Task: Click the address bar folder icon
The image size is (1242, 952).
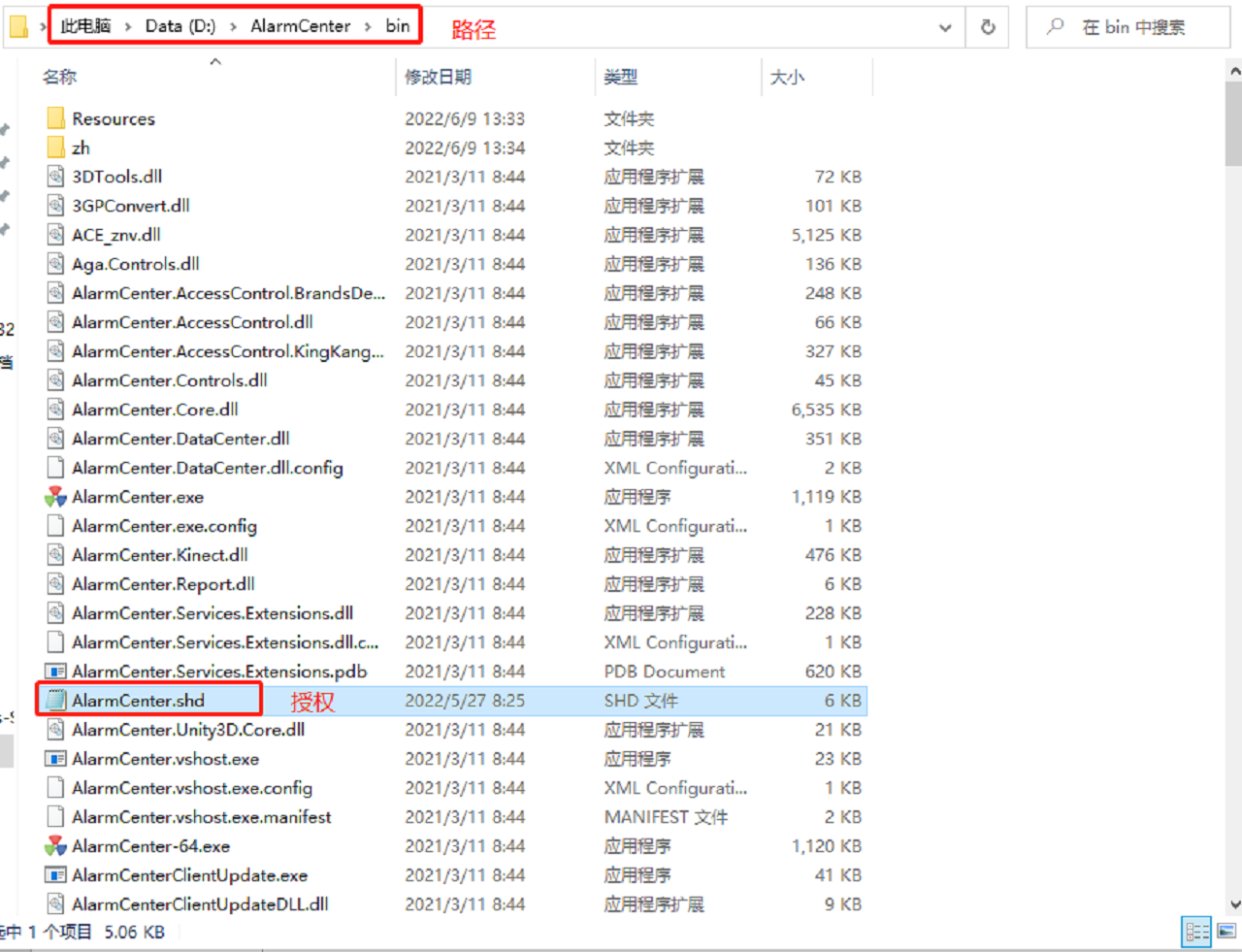Action: pos(18,26)
